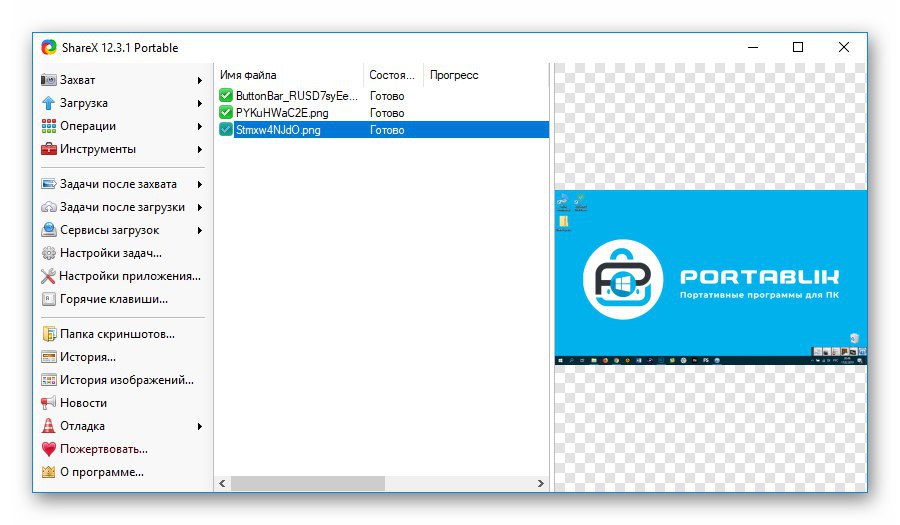This screenshot has height=525, width=900.
Task: Click the Задачи после захвата icon
Action: 49,184
